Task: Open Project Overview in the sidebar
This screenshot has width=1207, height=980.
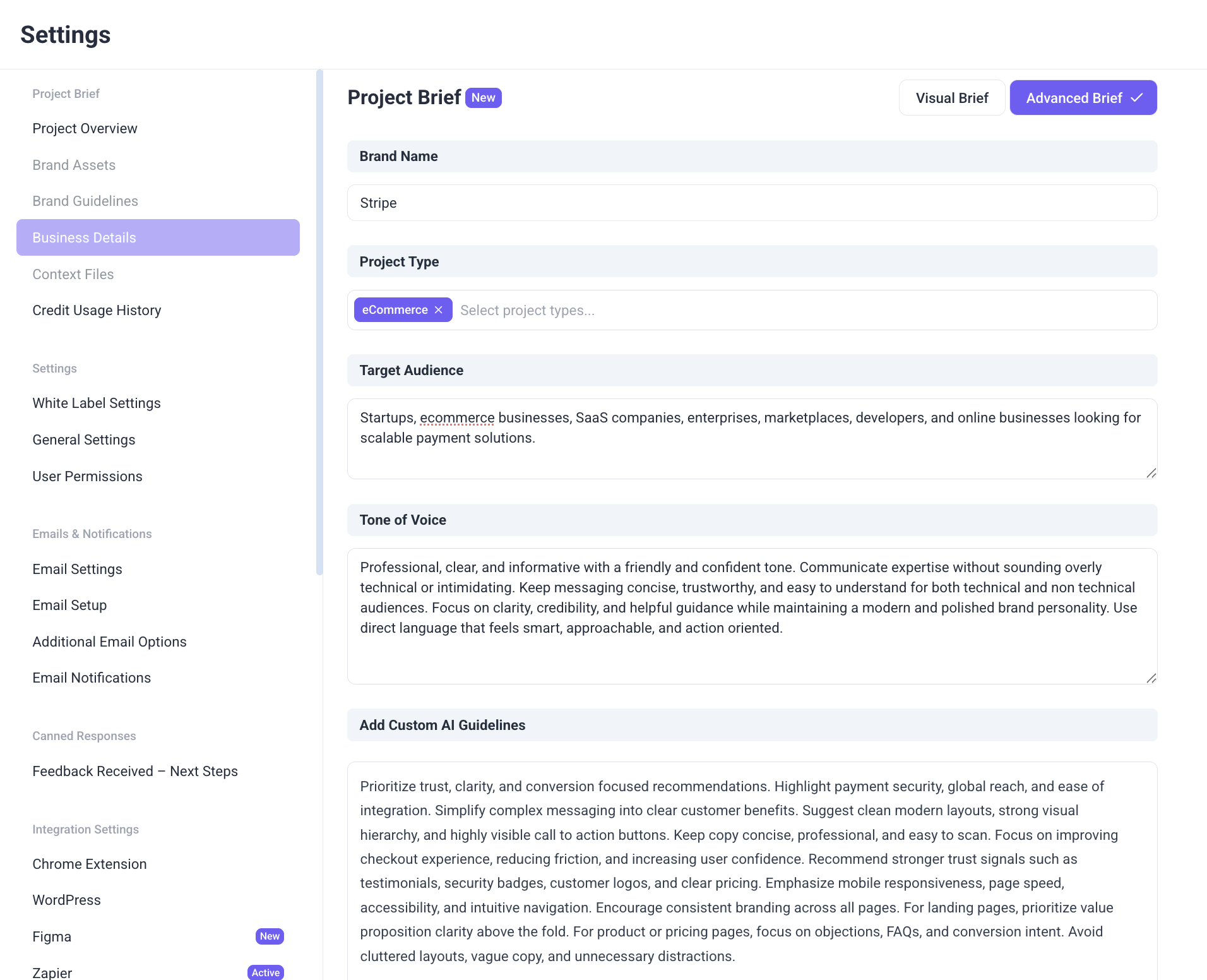Action: tap(85, 128)
